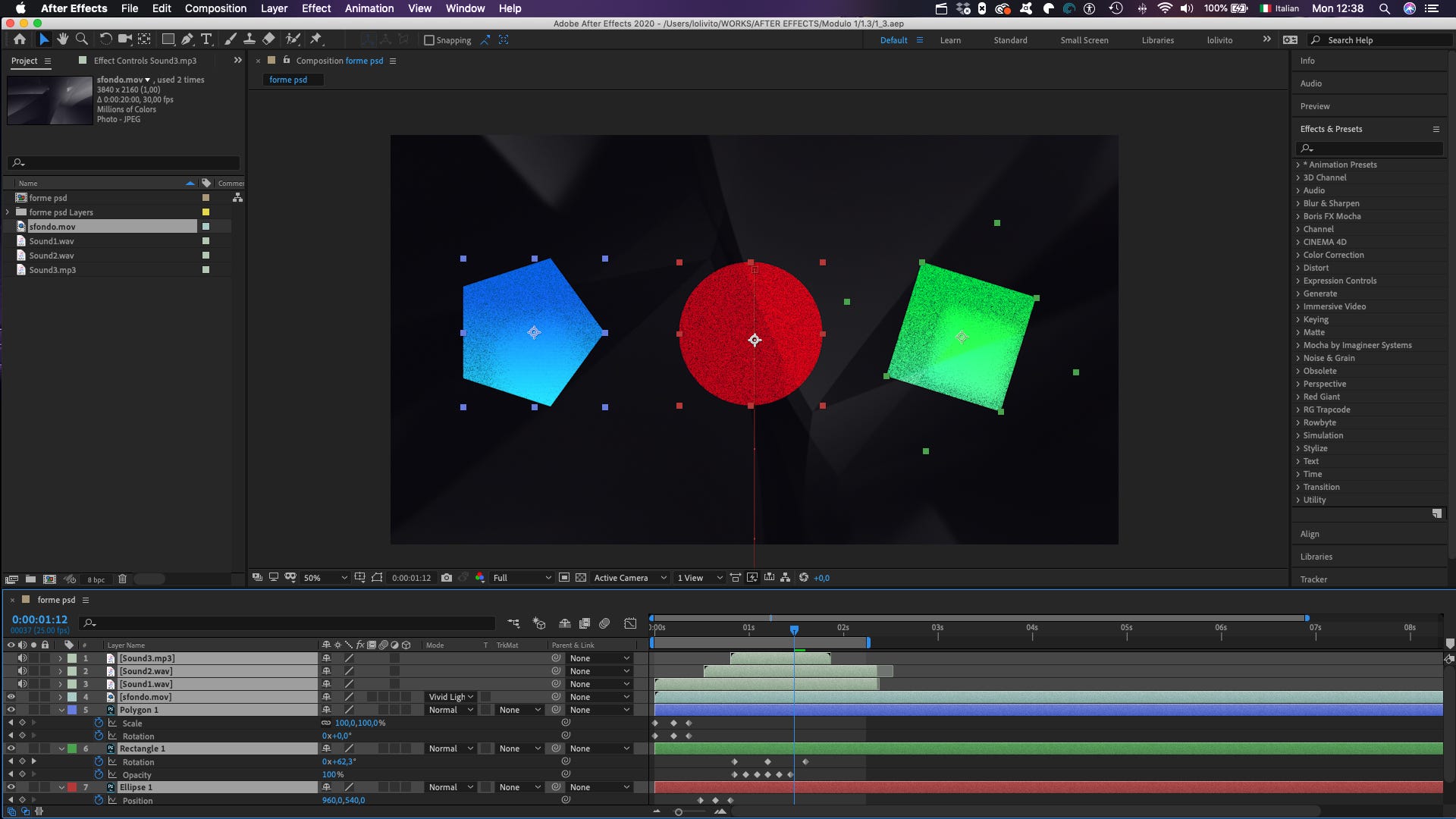Open the Vivid Light blending mode dropdown

[451, 697]
